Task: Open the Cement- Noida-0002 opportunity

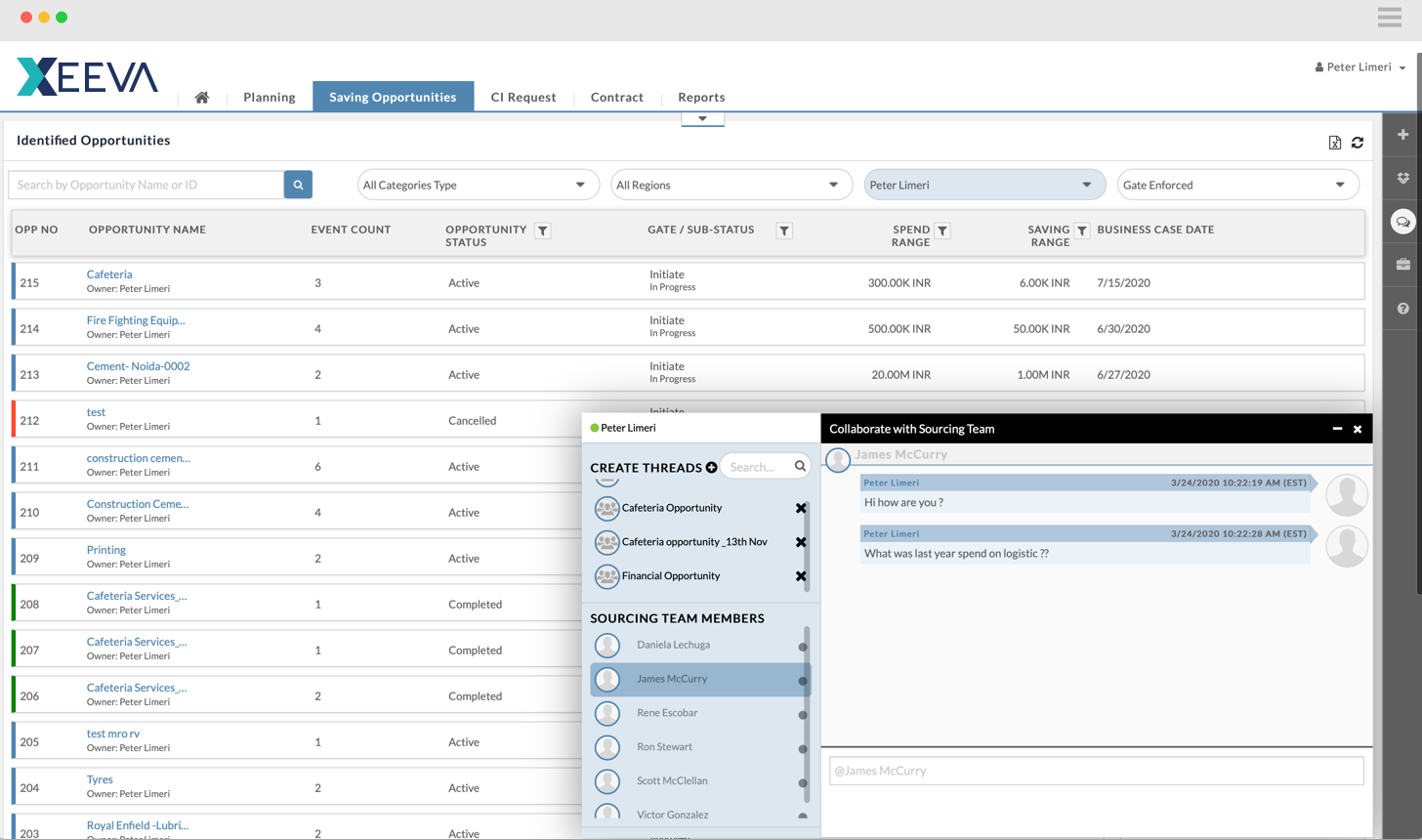Action: (139, 366)
